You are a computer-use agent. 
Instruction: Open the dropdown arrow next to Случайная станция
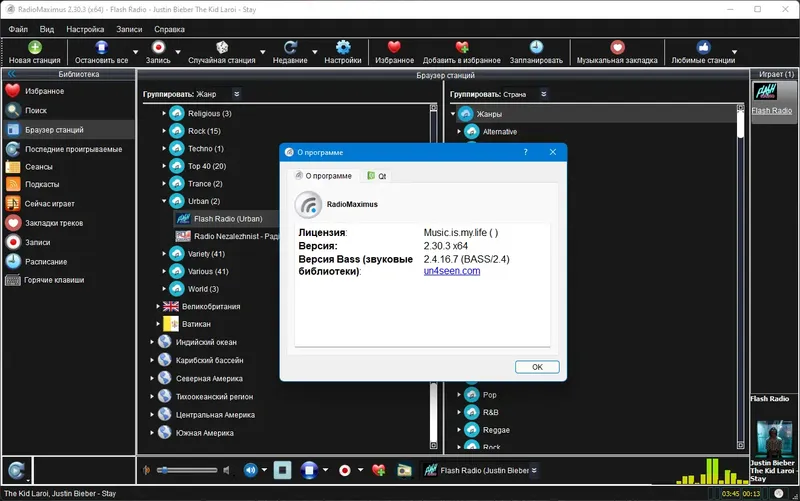tap(262, 52)
